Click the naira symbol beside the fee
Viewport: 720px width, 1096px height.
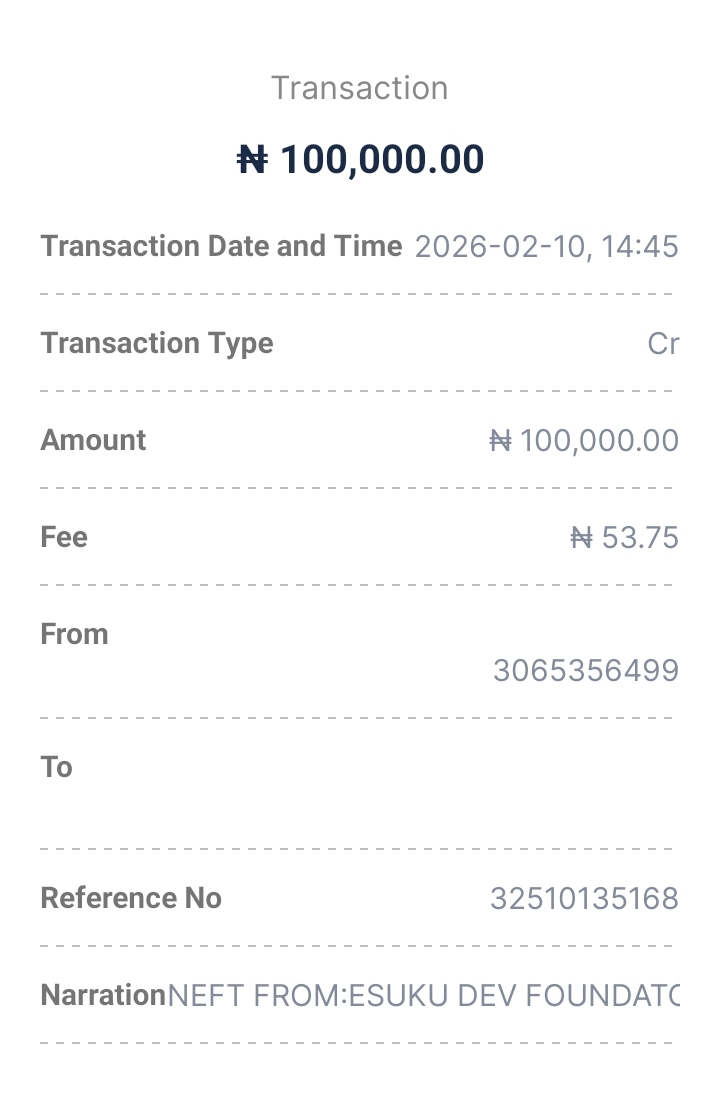click(x=581, y=538)
